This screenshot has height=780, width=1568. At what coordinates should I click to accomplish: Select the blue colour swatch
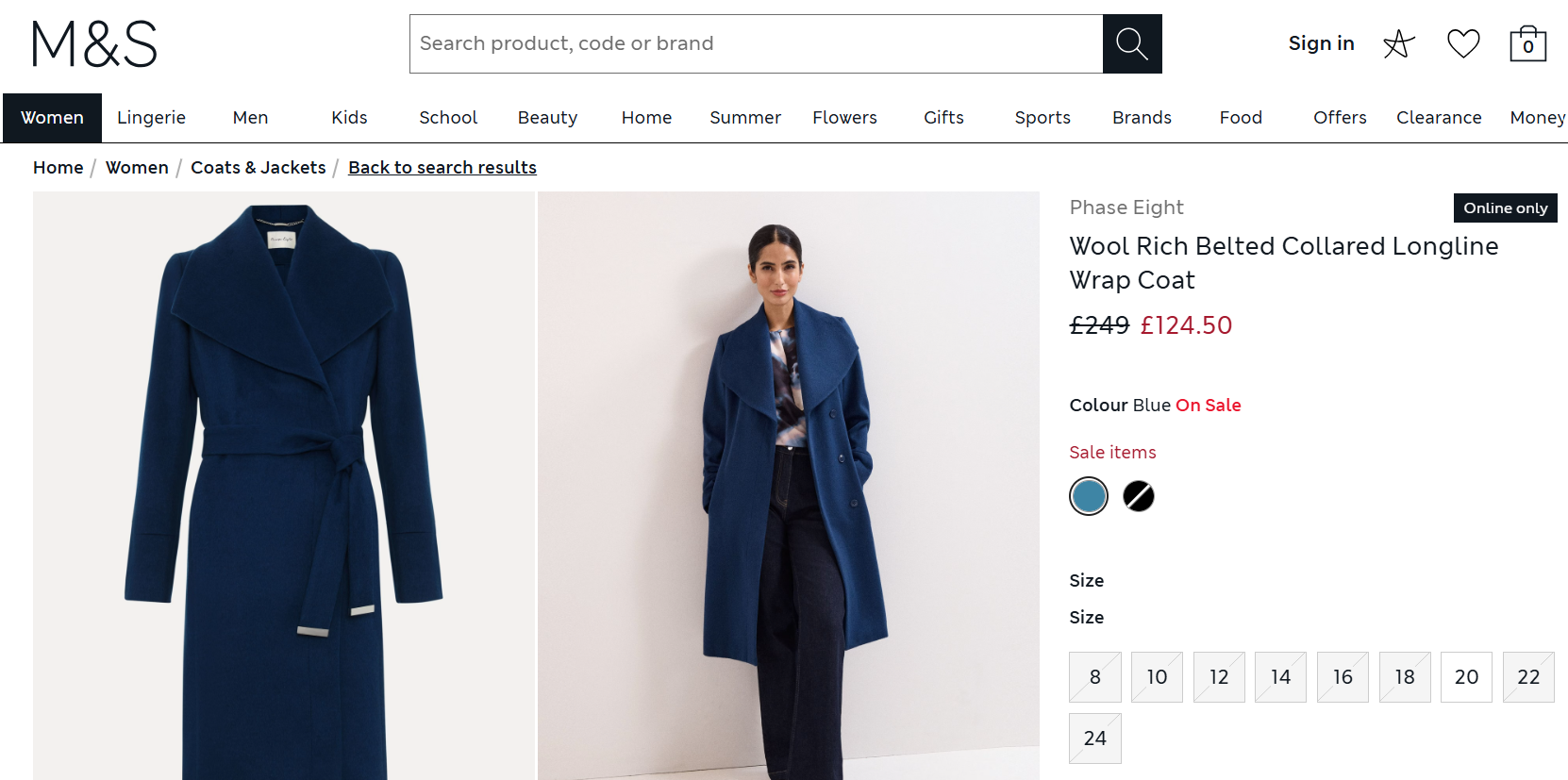pos(1089,496)
